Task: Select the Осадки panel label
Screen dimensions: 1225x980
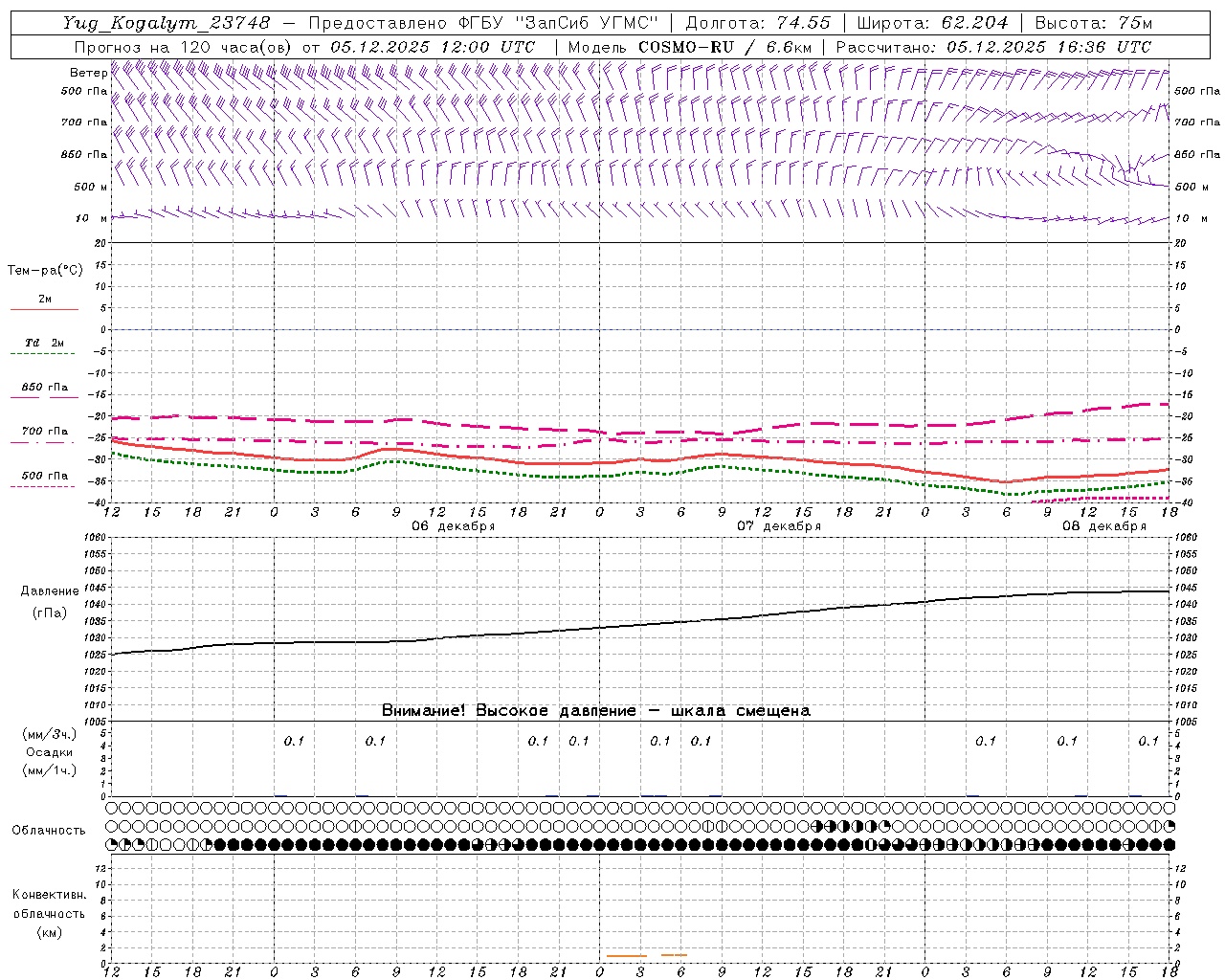Action: click(x=49, y=752)
